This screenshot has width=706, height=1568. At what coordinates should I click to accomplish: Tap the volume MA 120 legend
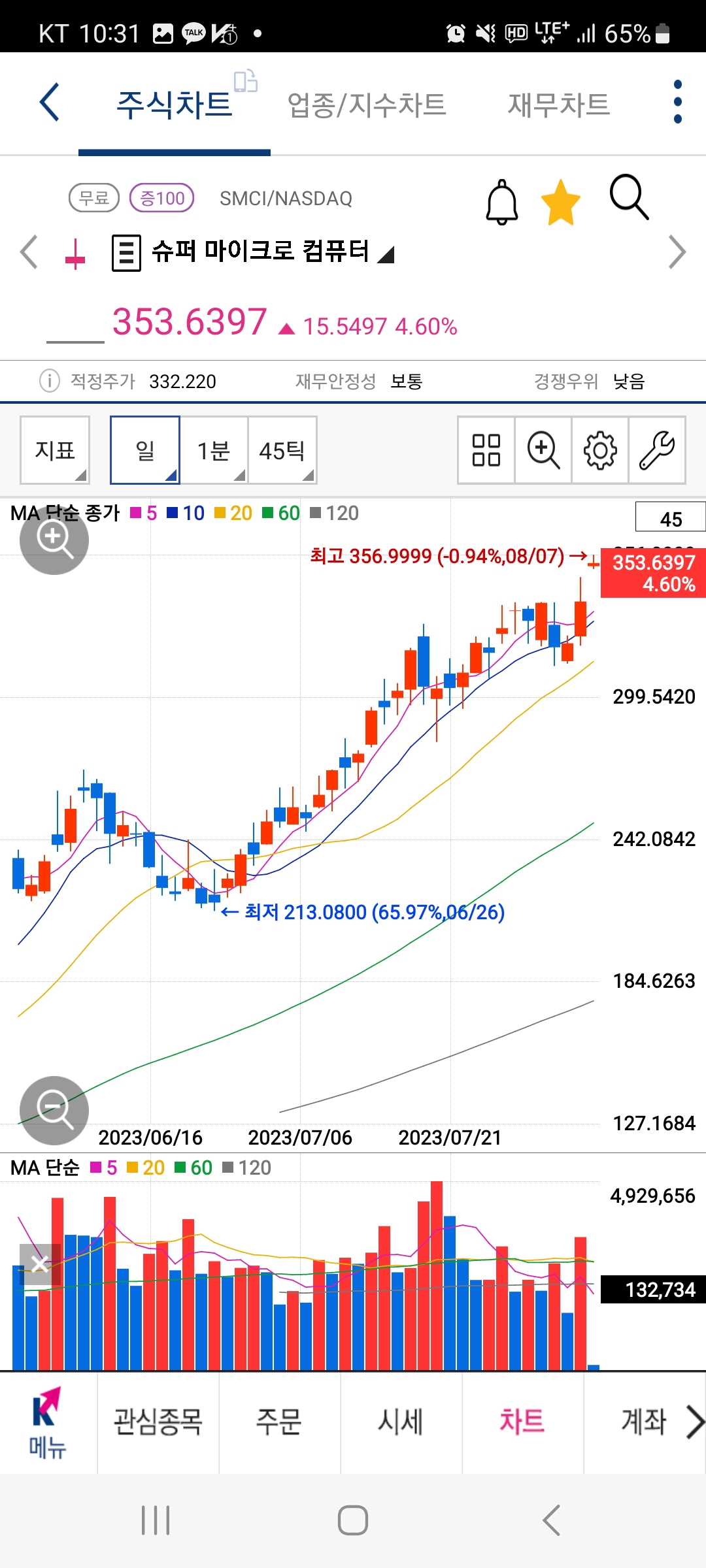coord(246,1168)
